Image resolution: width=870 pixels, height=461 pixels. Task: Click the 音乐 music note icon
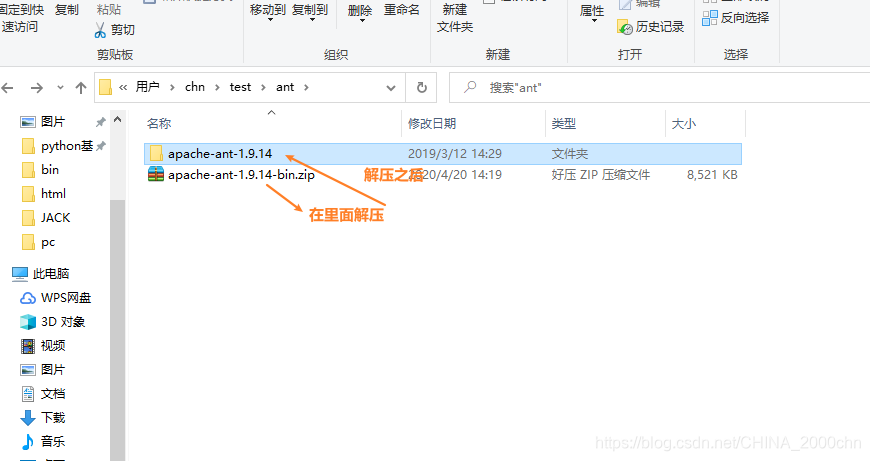point(28,442)
